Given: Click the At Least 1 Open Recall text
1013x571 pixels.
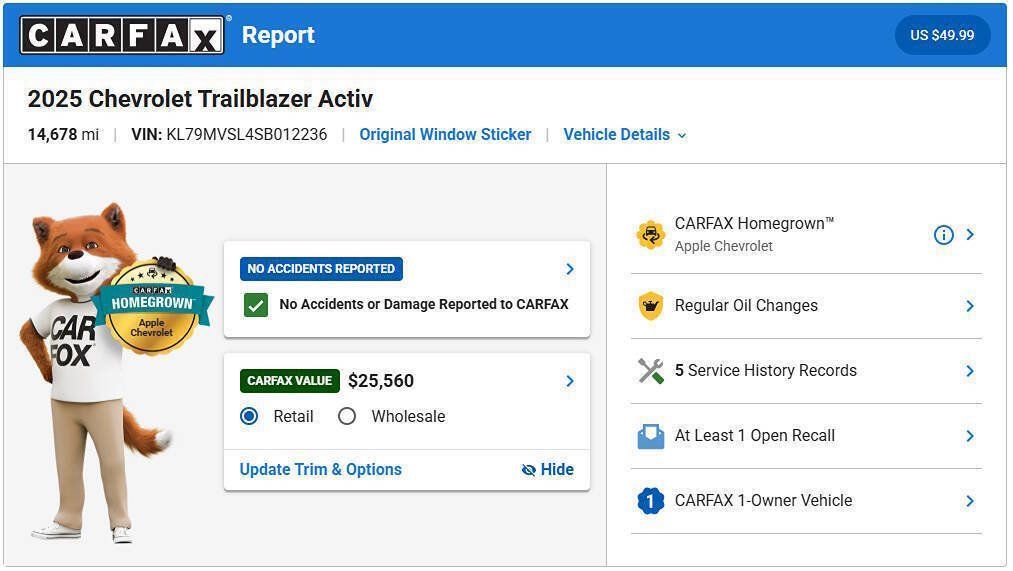Looking at the screenshot, I should pyautogui.click(x=755, y=436).
